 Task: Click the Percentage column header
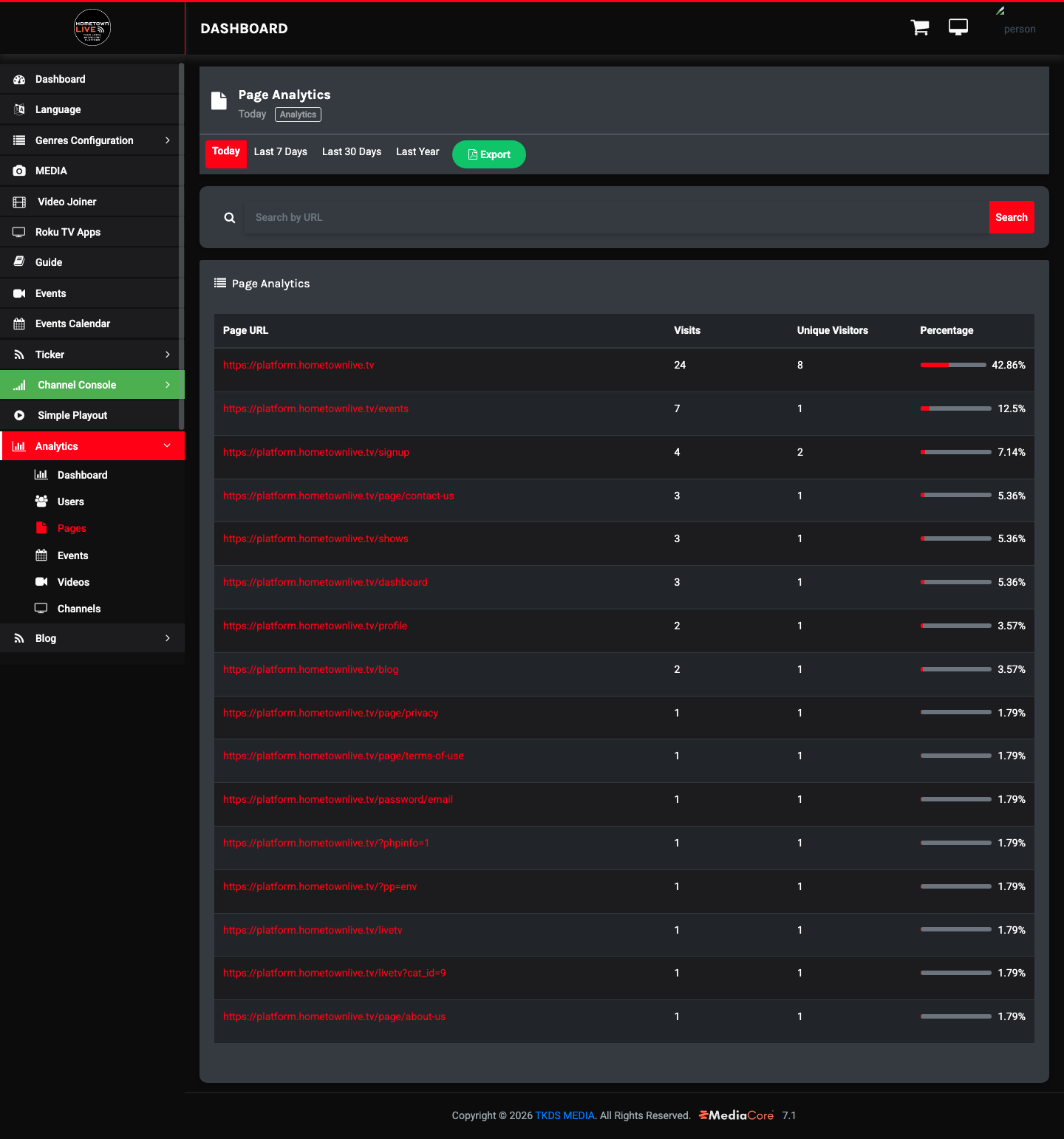pyautogui.click(x=947, y=330)
